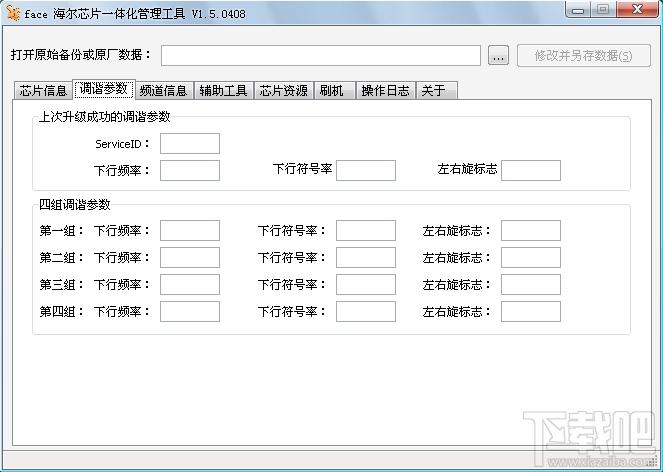Focus last-upgrade 下行频率 field below ServiceID
This screenshot has height=472, width=663.
tap(190, 170)
